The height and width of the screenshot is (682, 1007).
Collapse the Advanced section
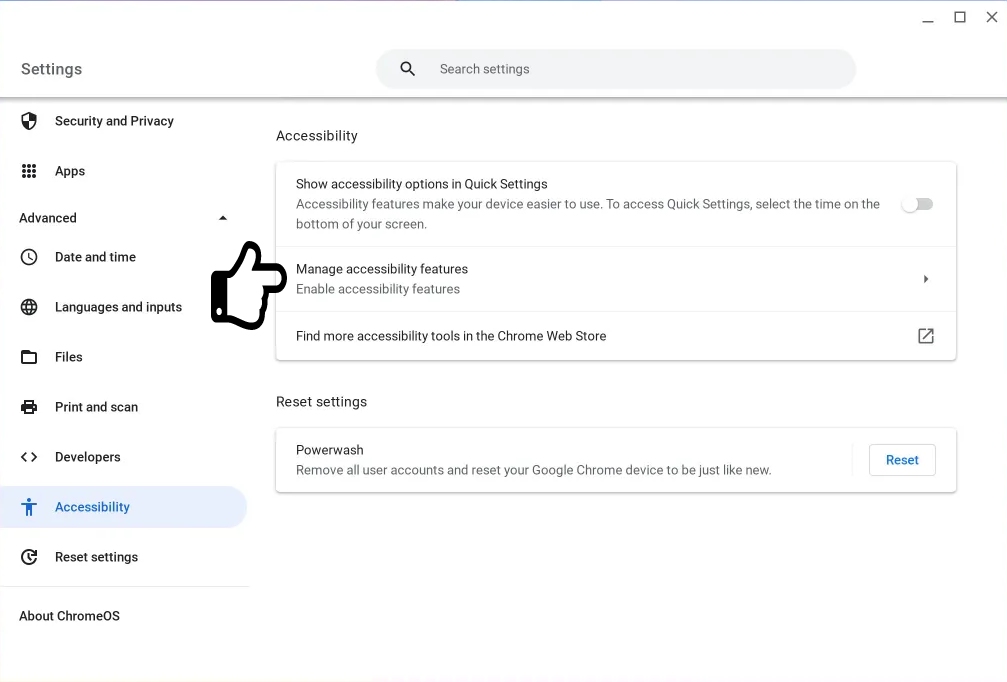(223, 217)
